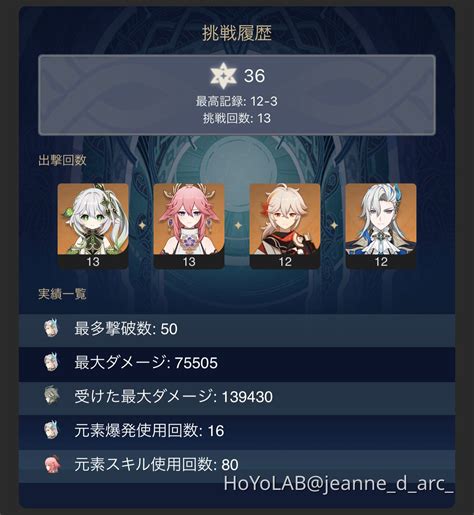Click the sparkle separator between Nahida and Yae
Image resolution: width=474 pixels, height=515 pixels.
142,226
